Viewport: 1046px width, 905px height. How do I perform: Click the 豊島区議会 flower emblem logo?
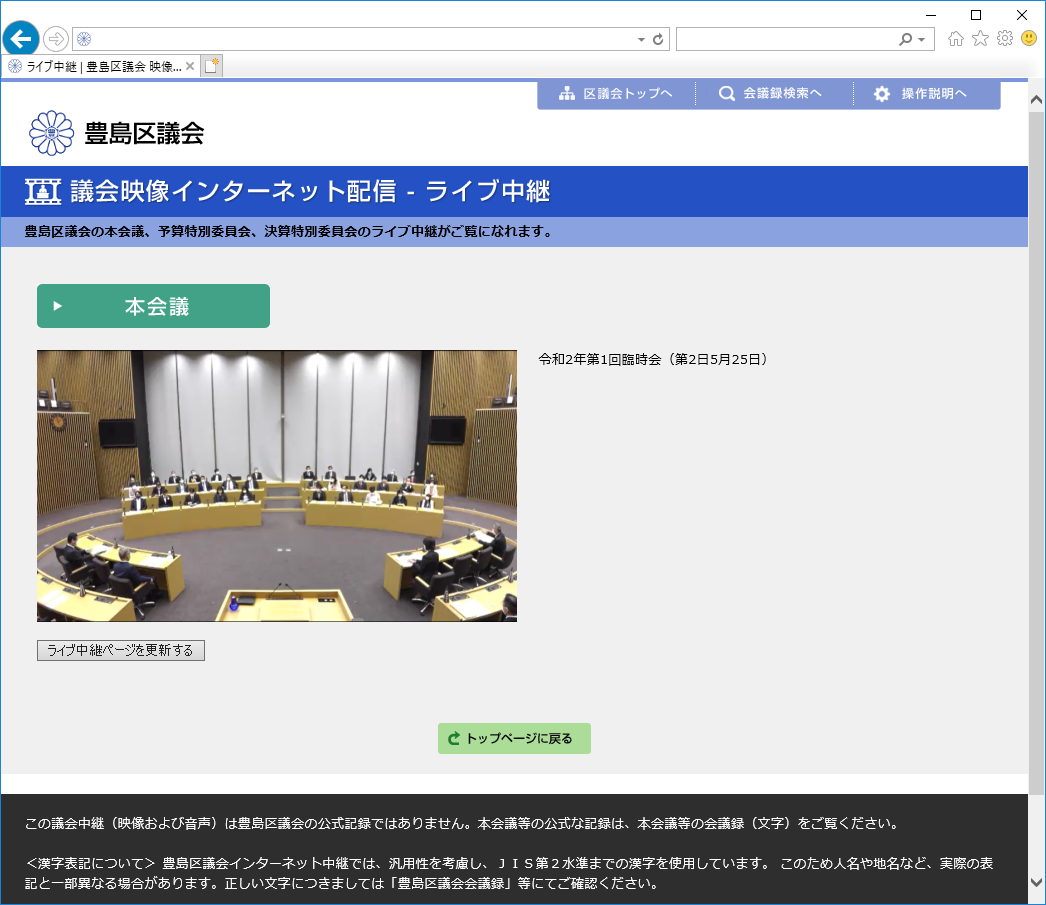pos(51,133)
